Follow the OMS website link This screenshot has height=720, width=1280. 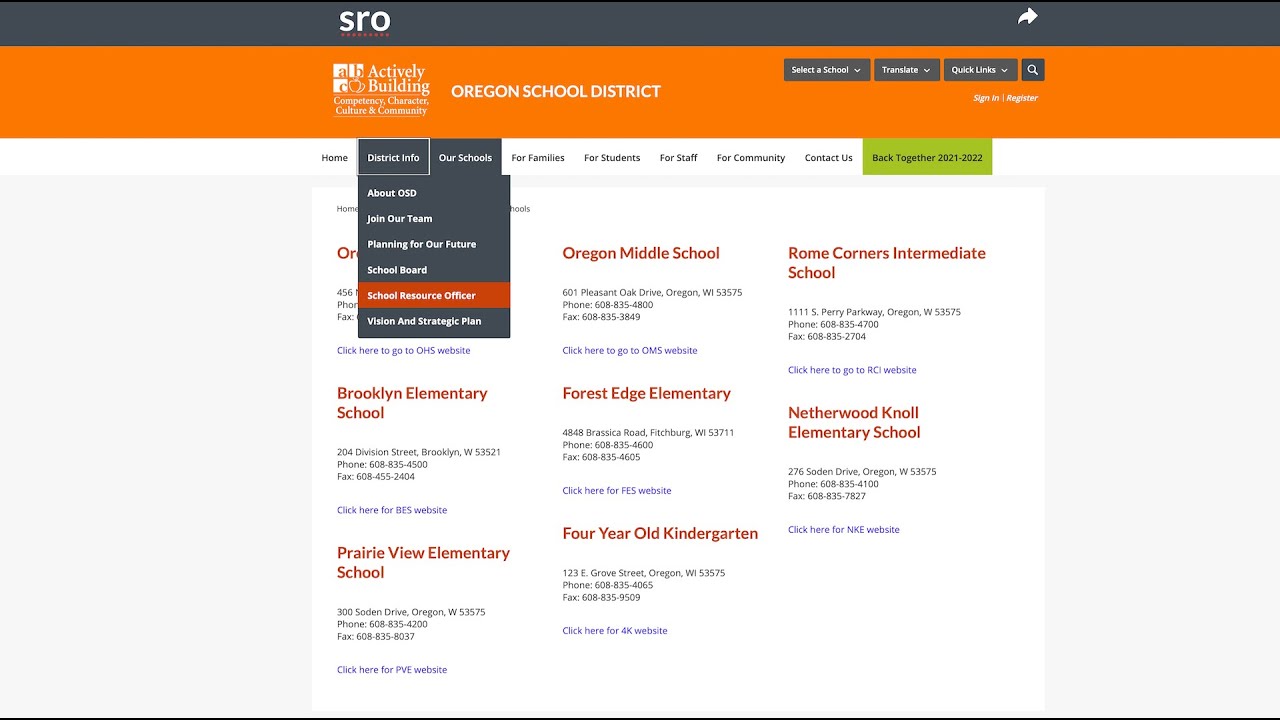[x=630, y=351]
